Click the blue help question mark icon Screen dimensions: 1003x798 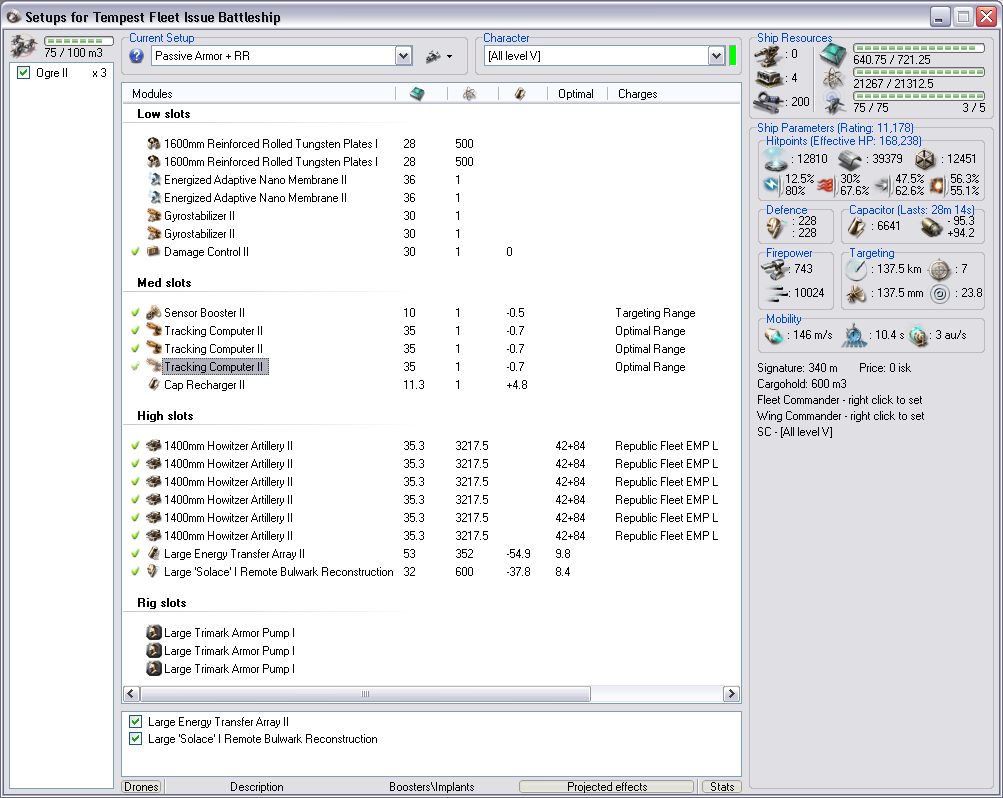(136, 56)
